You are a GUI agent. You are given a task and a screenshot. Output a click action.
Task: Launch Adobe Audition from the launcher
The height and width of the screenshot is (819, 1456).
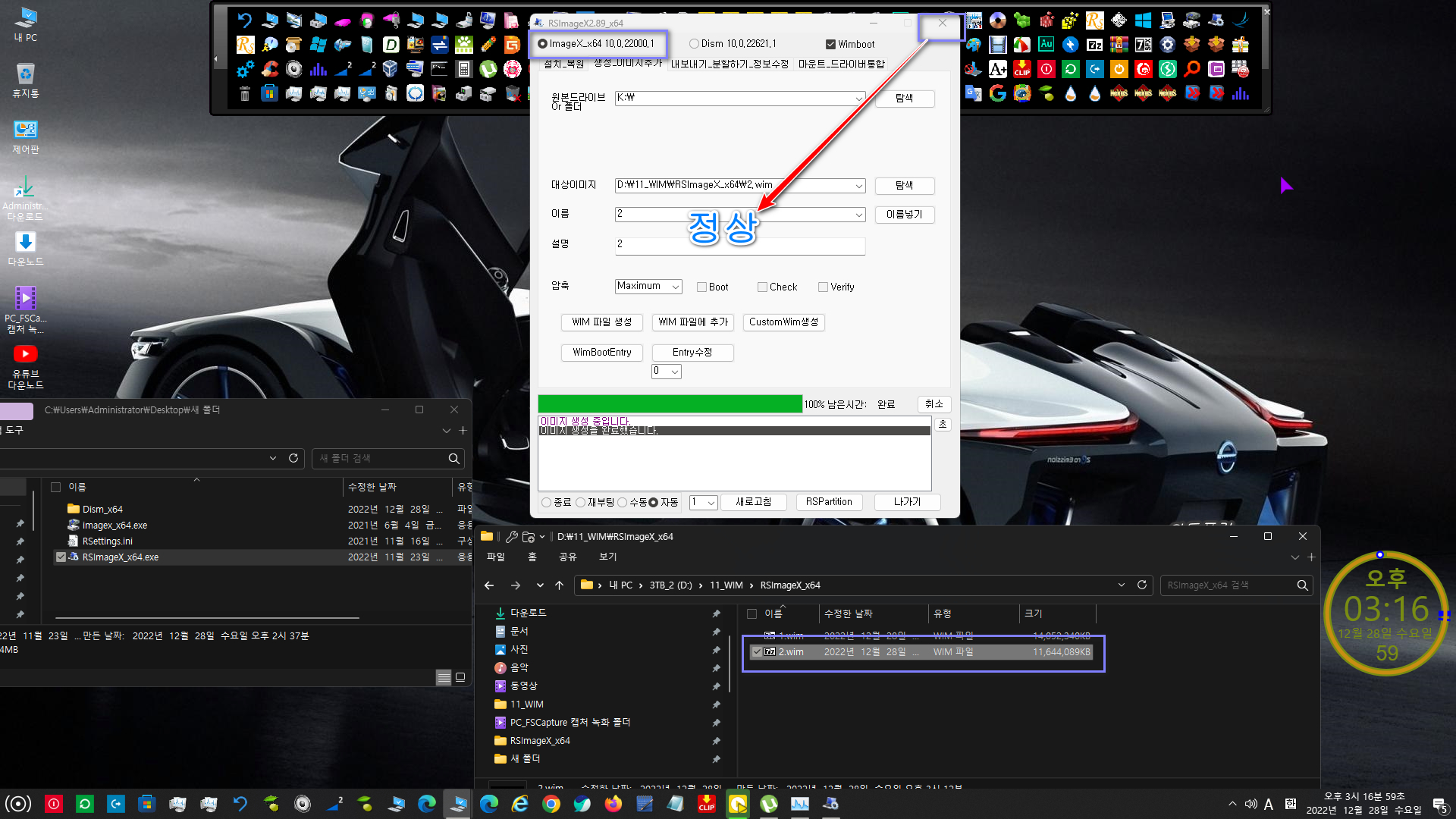pyautogui.click(x=1046, y=44)
